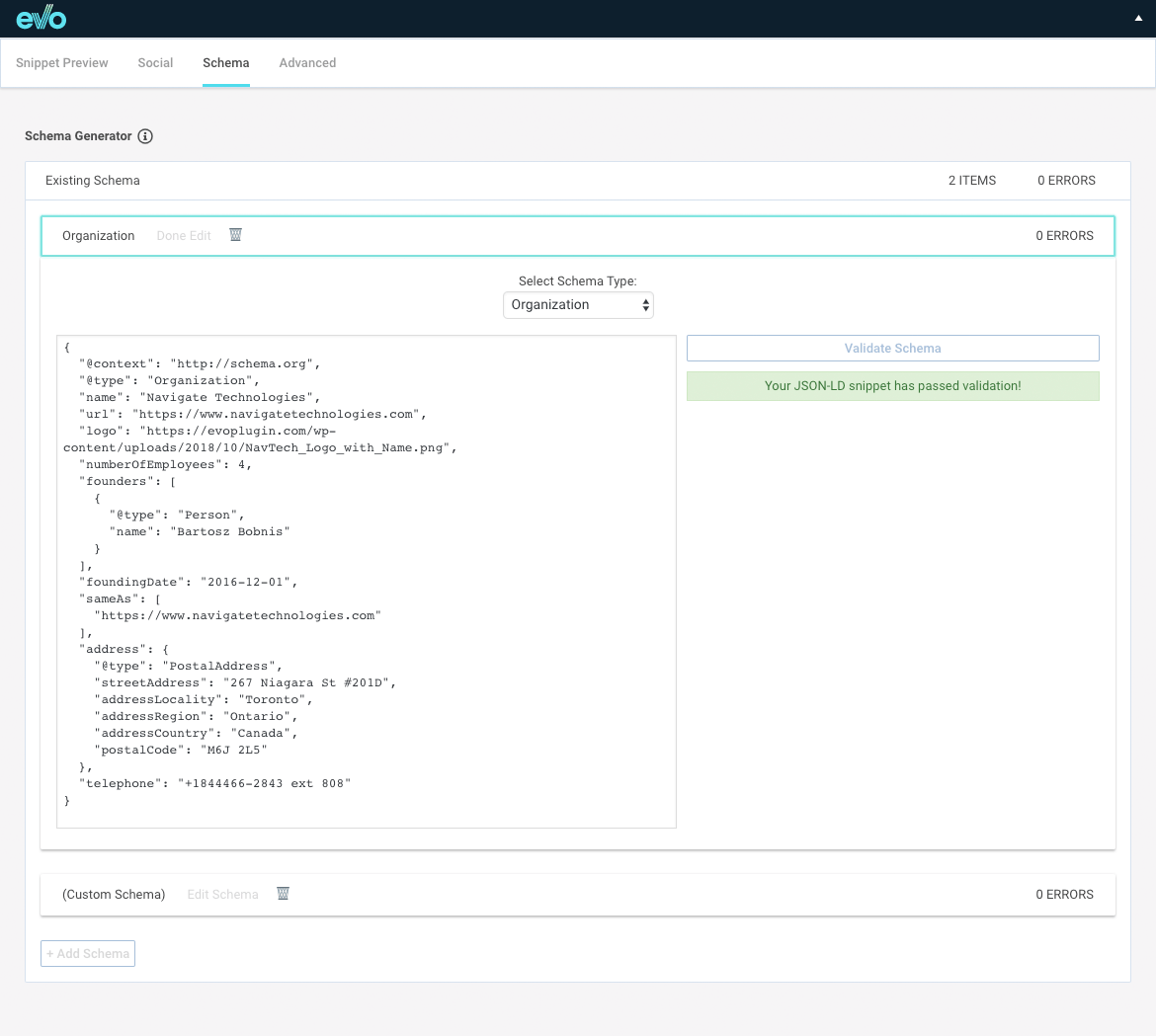Click the + Add Schema button
The image size is (1156, 1036).
(x=88, y=953)
